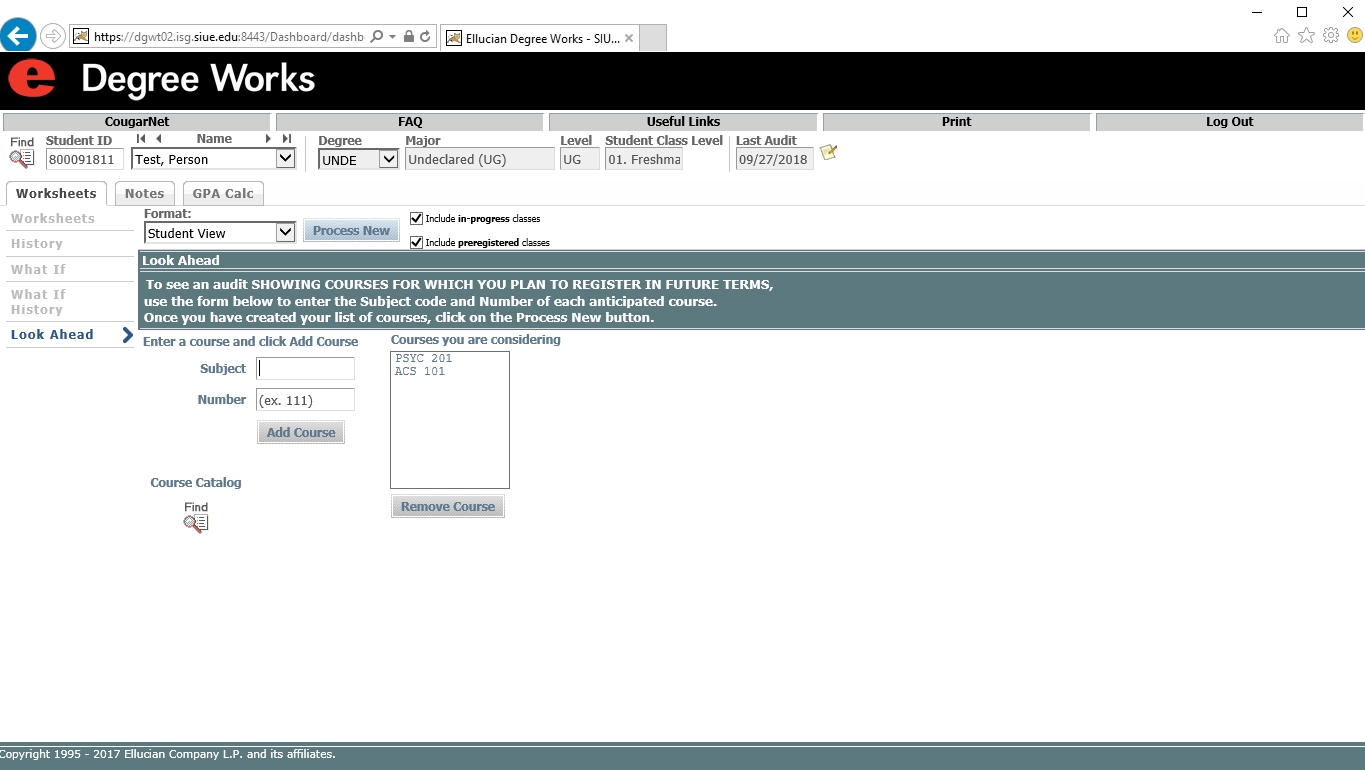This screenshot has width=1365, height=770.
Task: Open the Format dropdown set to Student View
Action: point(285,232)
